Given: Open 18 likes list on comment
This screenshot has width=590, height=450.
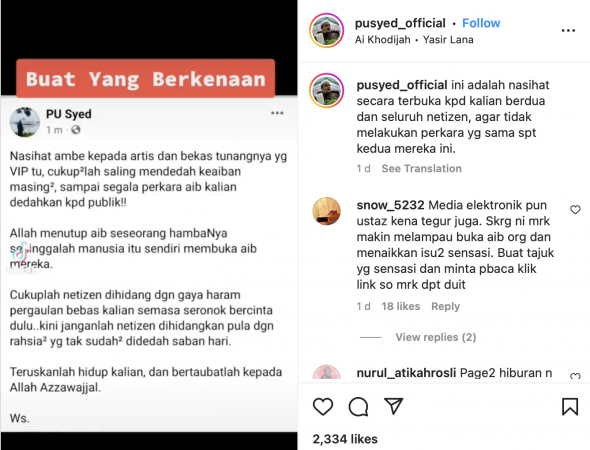Looking at the screenshot, I should 401,306.
